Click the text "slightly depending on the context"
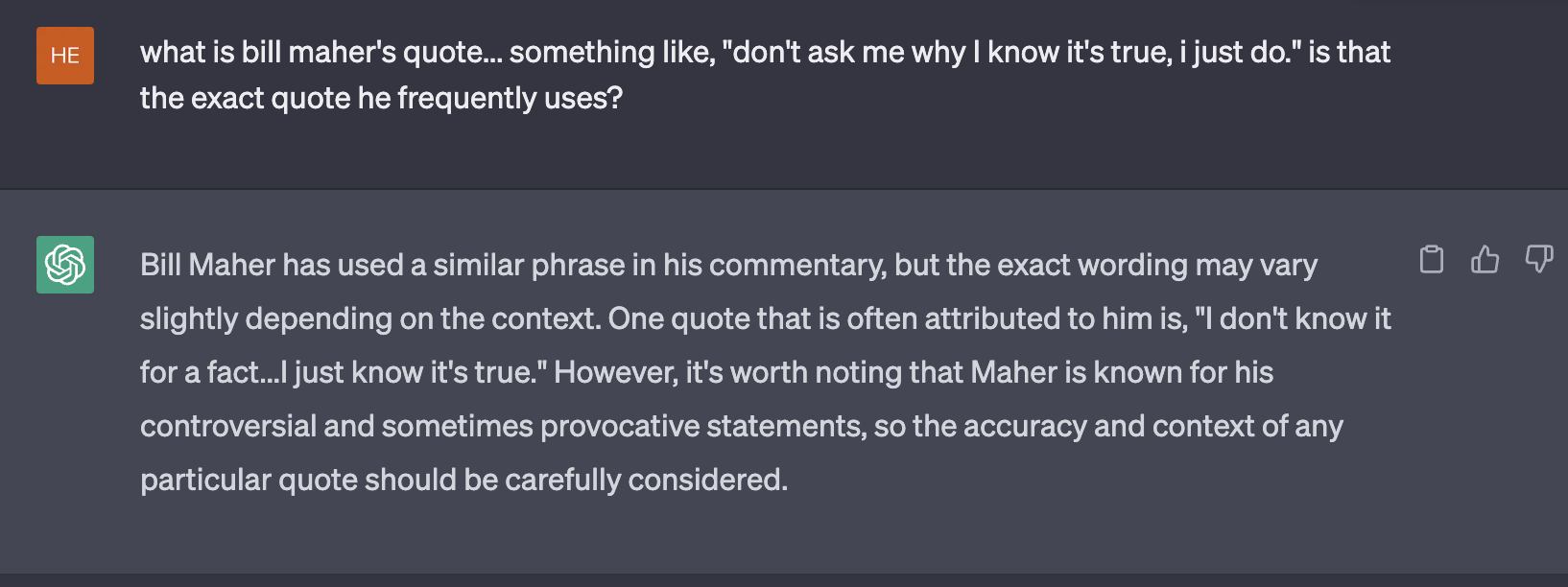Viewport: 1568px width, 587px height. 368,318
